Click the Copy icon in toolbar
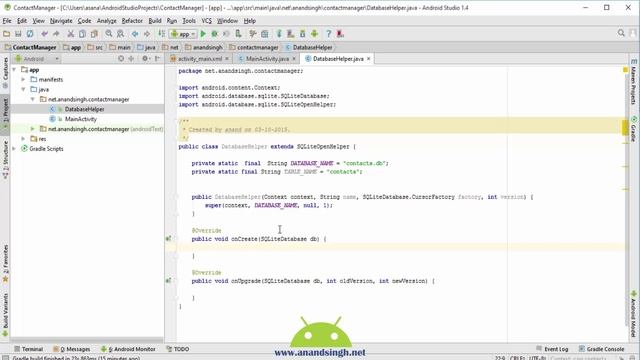The image size is (640, 360). click(x=82, y=34)
